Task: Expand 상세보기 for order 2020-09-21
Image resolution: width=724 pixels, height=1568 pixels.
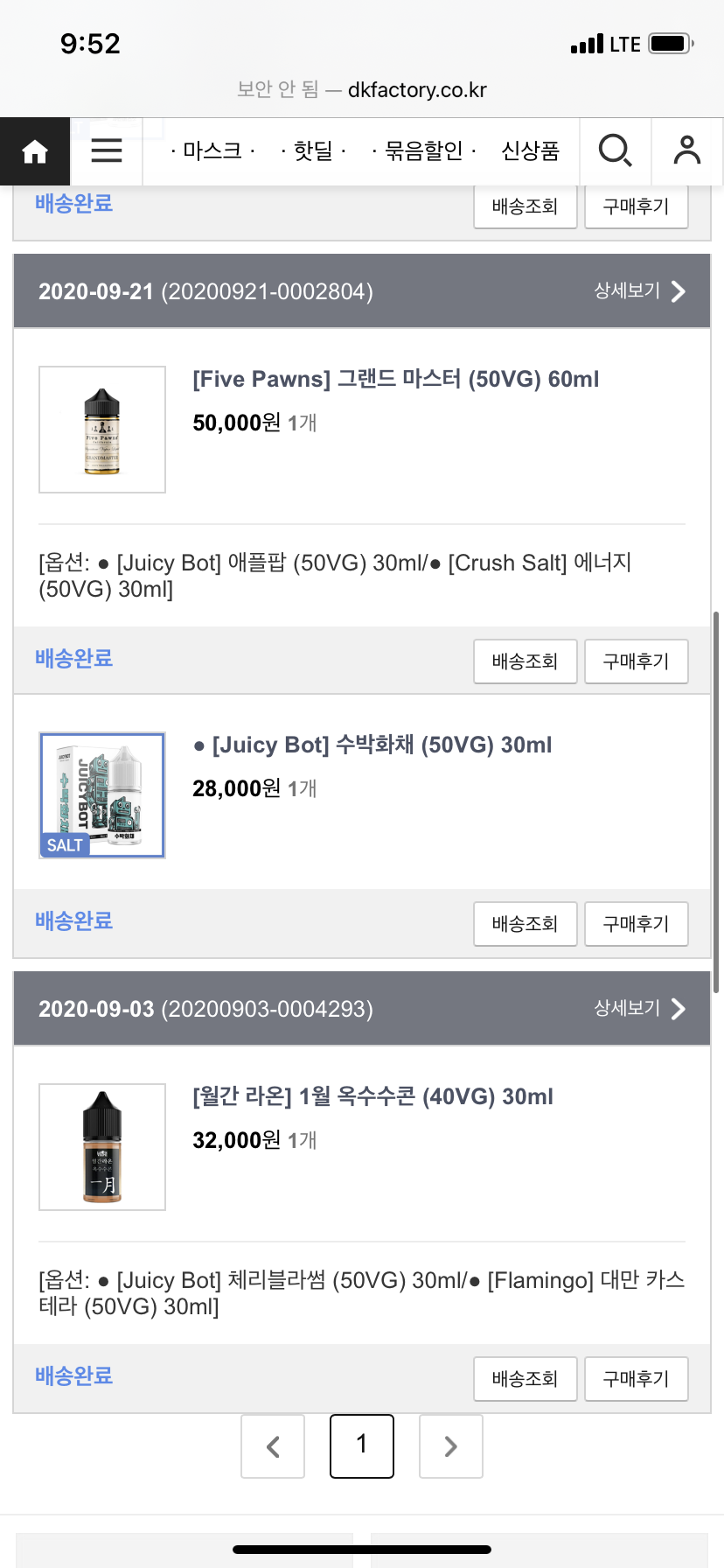Action: click(639, 291)
